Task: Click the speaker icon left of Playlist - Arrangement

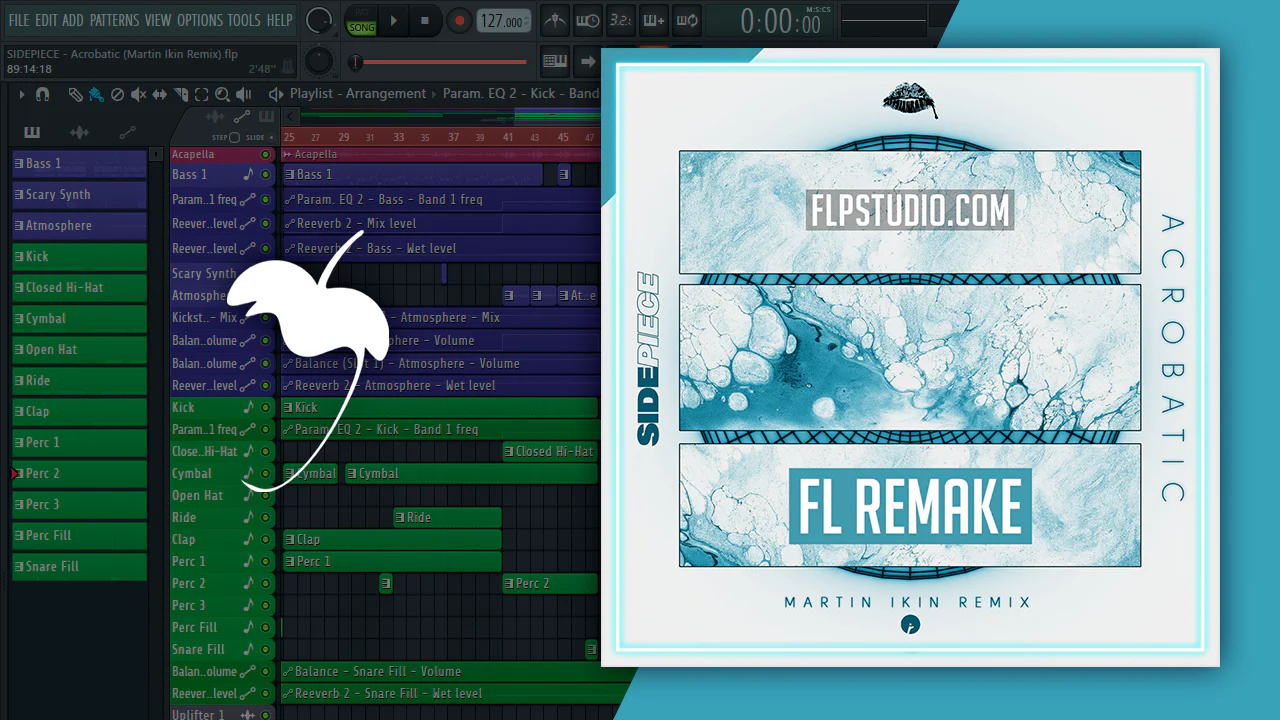Action: coord(276,94)
